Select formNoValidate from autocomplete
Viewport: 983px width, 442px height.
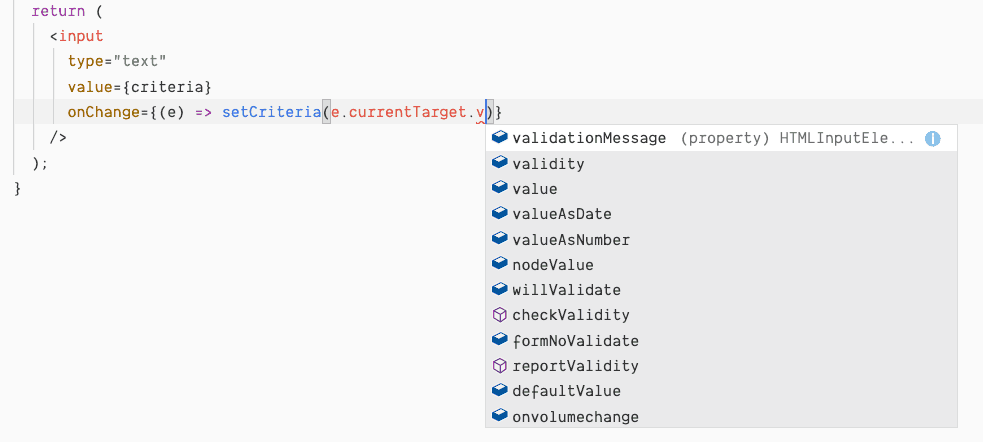[575, 341]
